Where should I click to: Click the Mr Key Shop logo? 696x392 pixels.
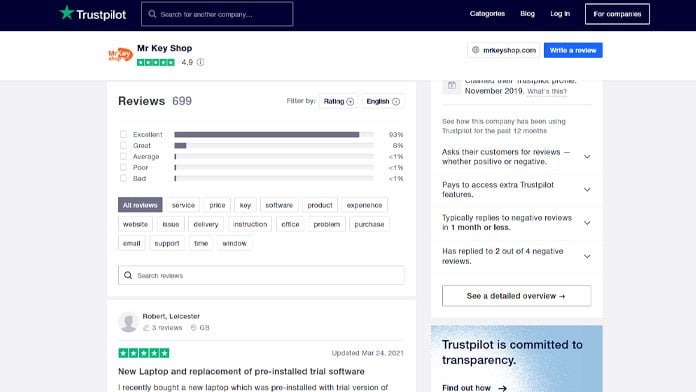tap(120, 55)
